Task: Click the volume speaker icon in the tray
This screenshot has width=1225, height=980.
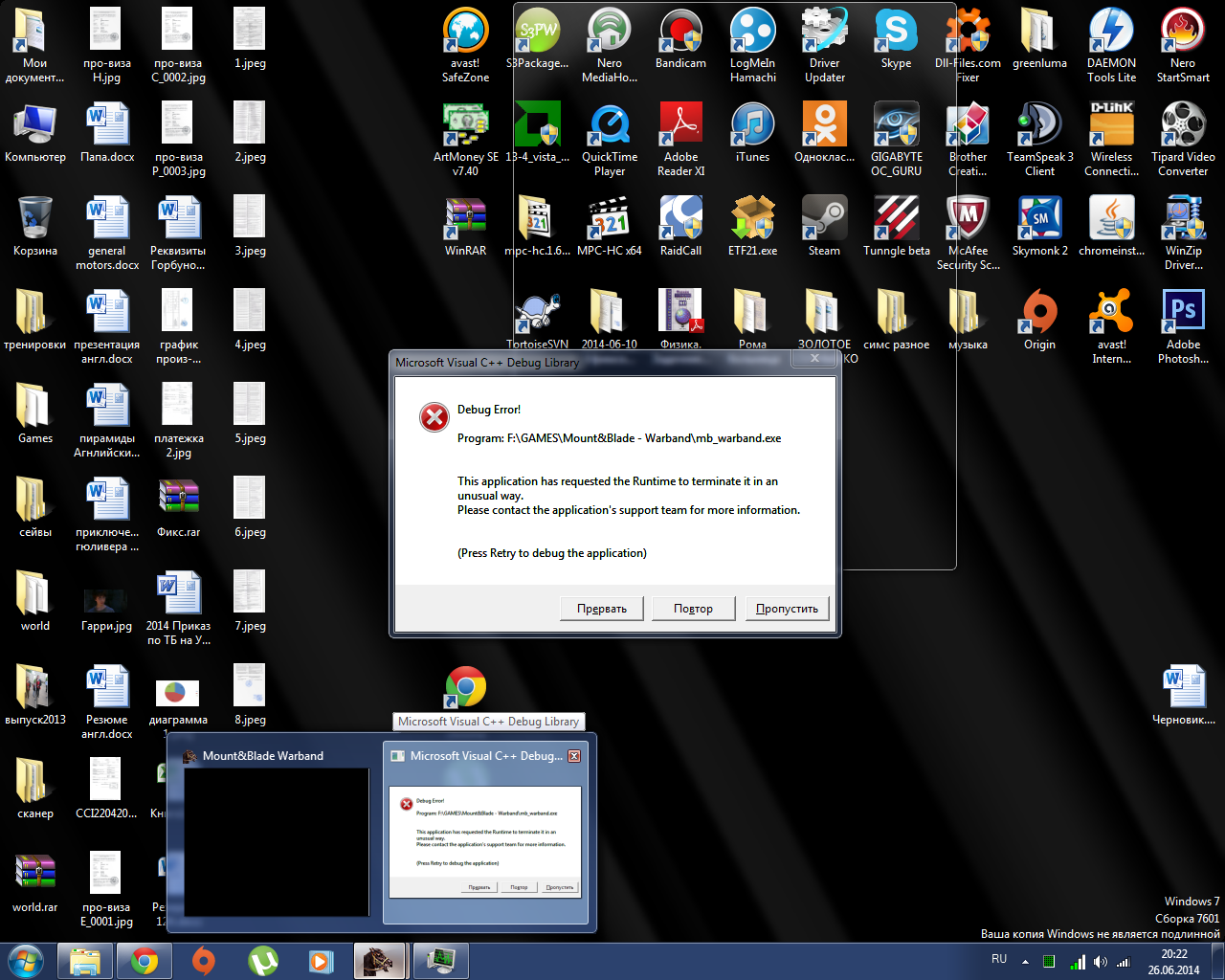Action: (x=1100, y=962)
